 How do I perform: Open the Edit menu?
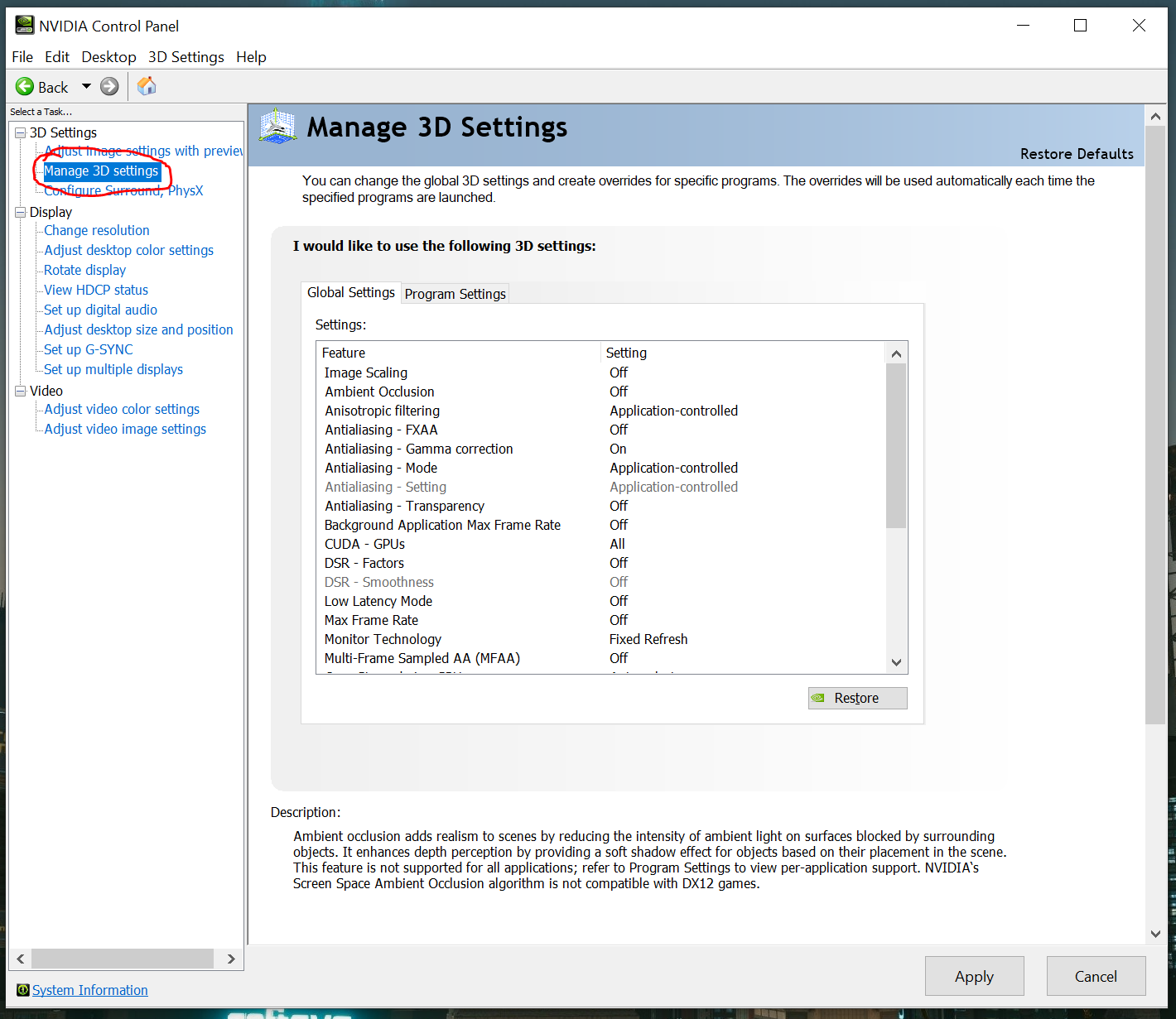(57, 57)
